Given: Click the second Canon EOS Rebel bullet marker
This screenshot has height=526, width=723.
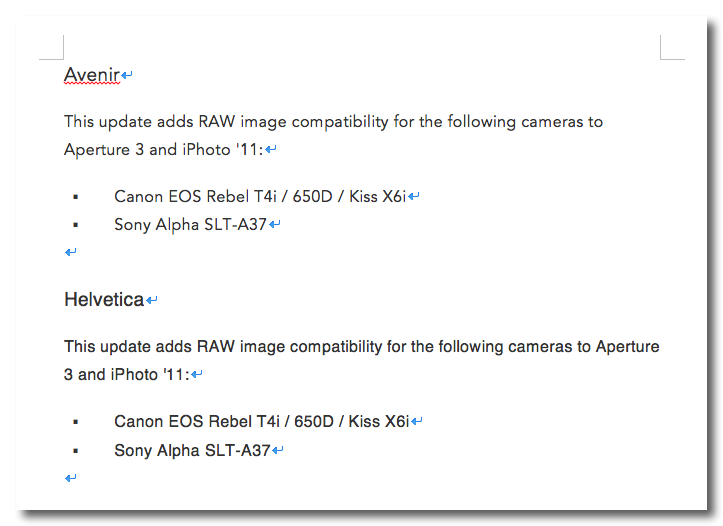Looking at the screenshot, I should (x=76, y=422).
